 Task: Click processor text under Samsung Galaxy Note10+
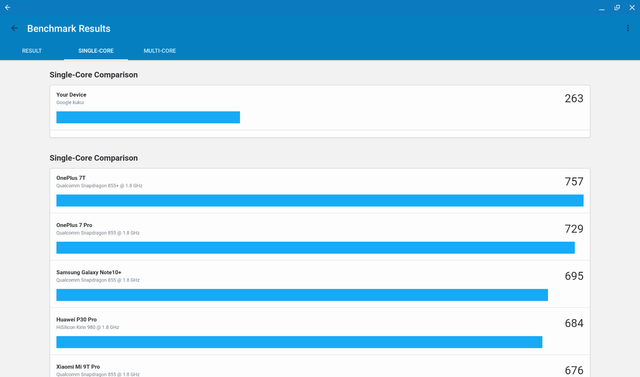[x=98, y=280]
